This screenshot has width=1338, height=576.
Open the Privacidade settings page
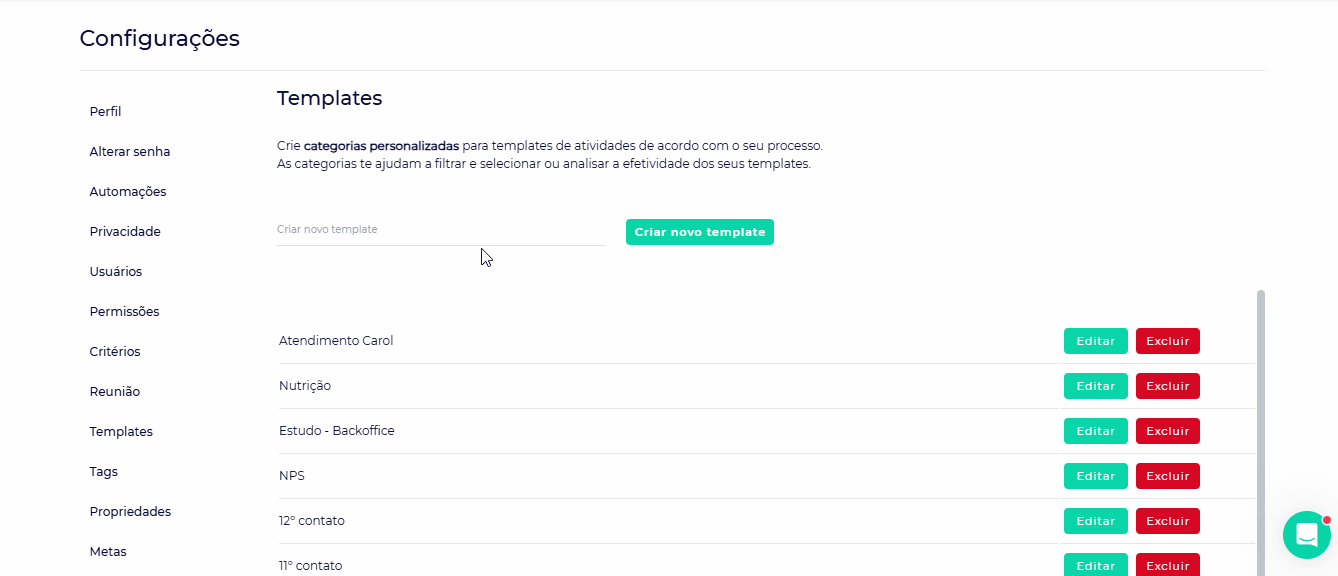point(125,232)
